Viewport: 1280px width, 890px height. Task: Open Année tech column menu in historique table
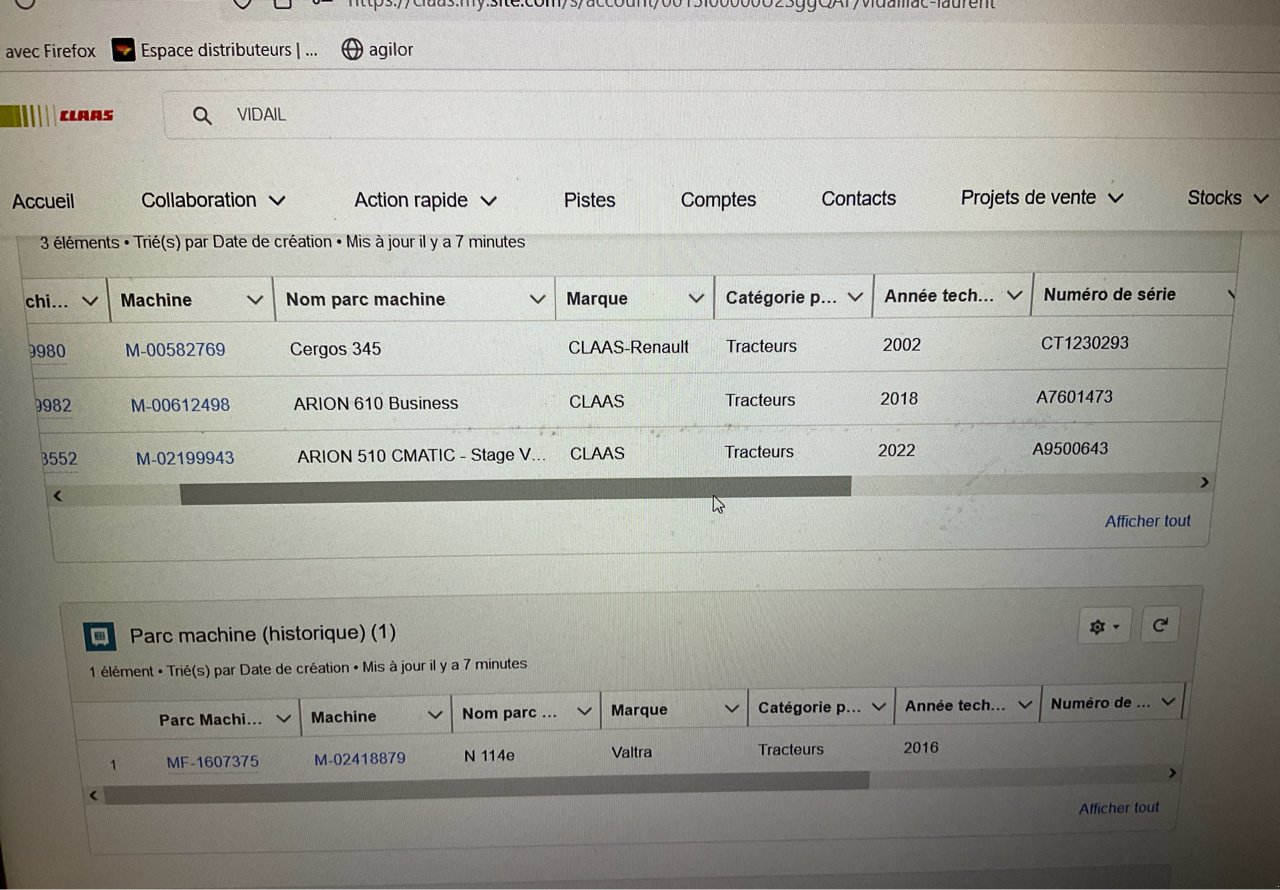pyautogui.click(x=1024, y=705)
